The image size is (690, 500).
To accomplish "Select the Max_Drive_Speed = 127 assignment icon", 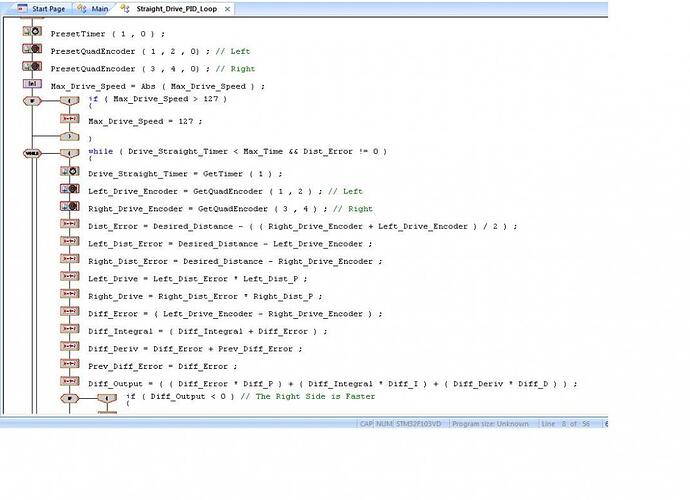I will pos(70,119).
